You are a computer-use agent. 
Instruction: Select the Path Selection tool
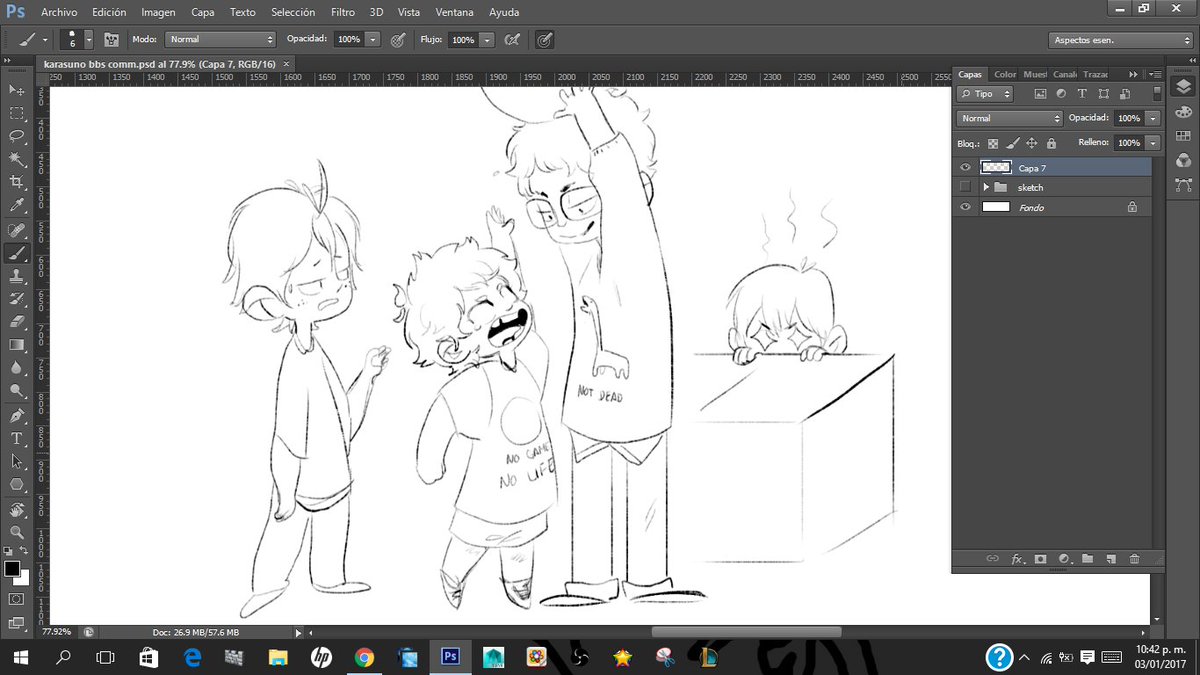click(x=17, y=462)
